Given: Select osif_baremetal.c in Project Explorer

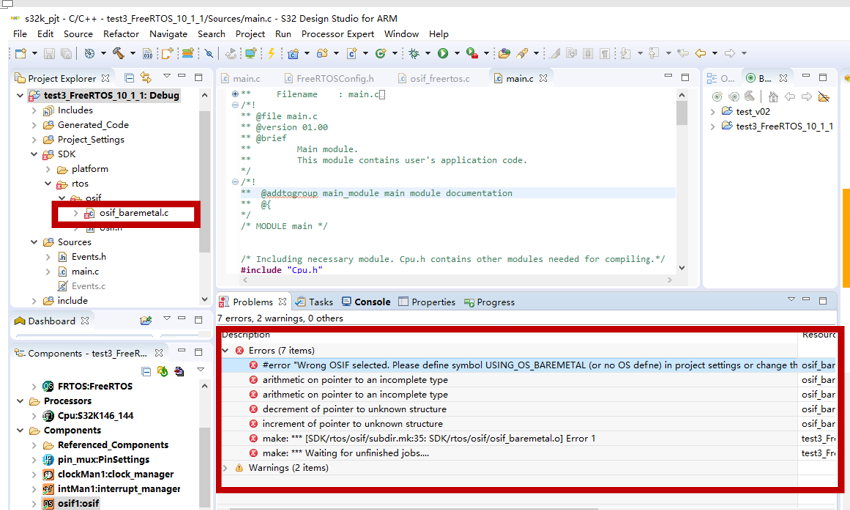Looking at the screenshot, I should click(x=133, y=213).
